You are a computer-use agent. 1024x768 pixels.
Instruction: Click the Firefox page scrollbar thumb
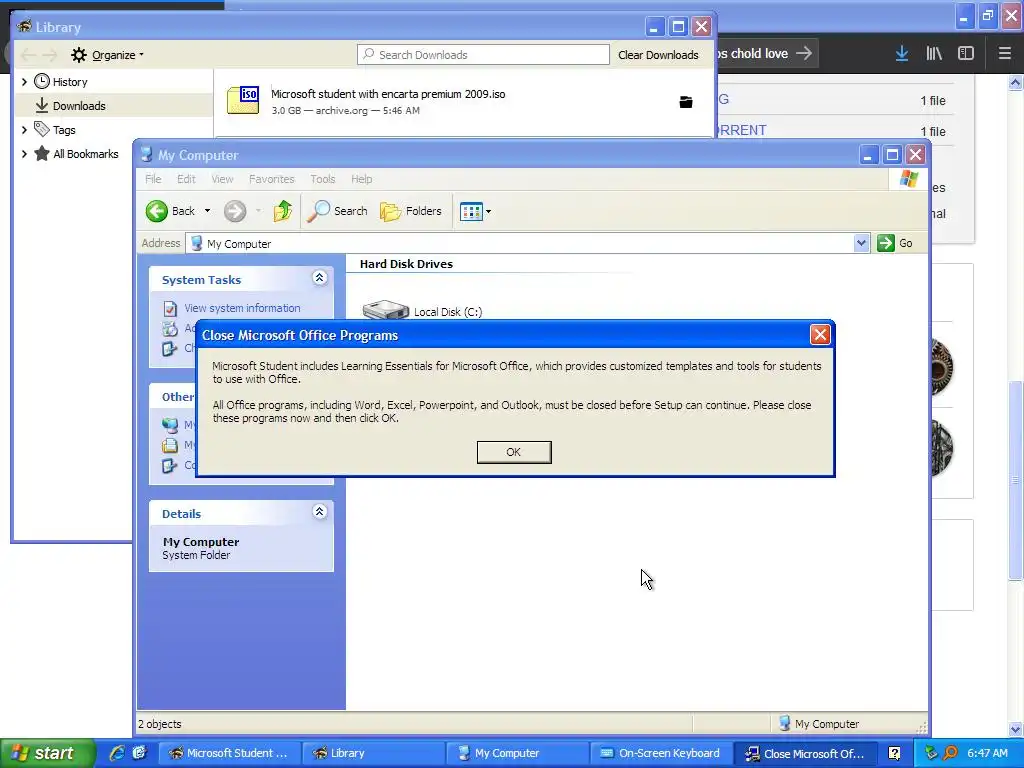pyautogui.click(x=1015, y=480)
